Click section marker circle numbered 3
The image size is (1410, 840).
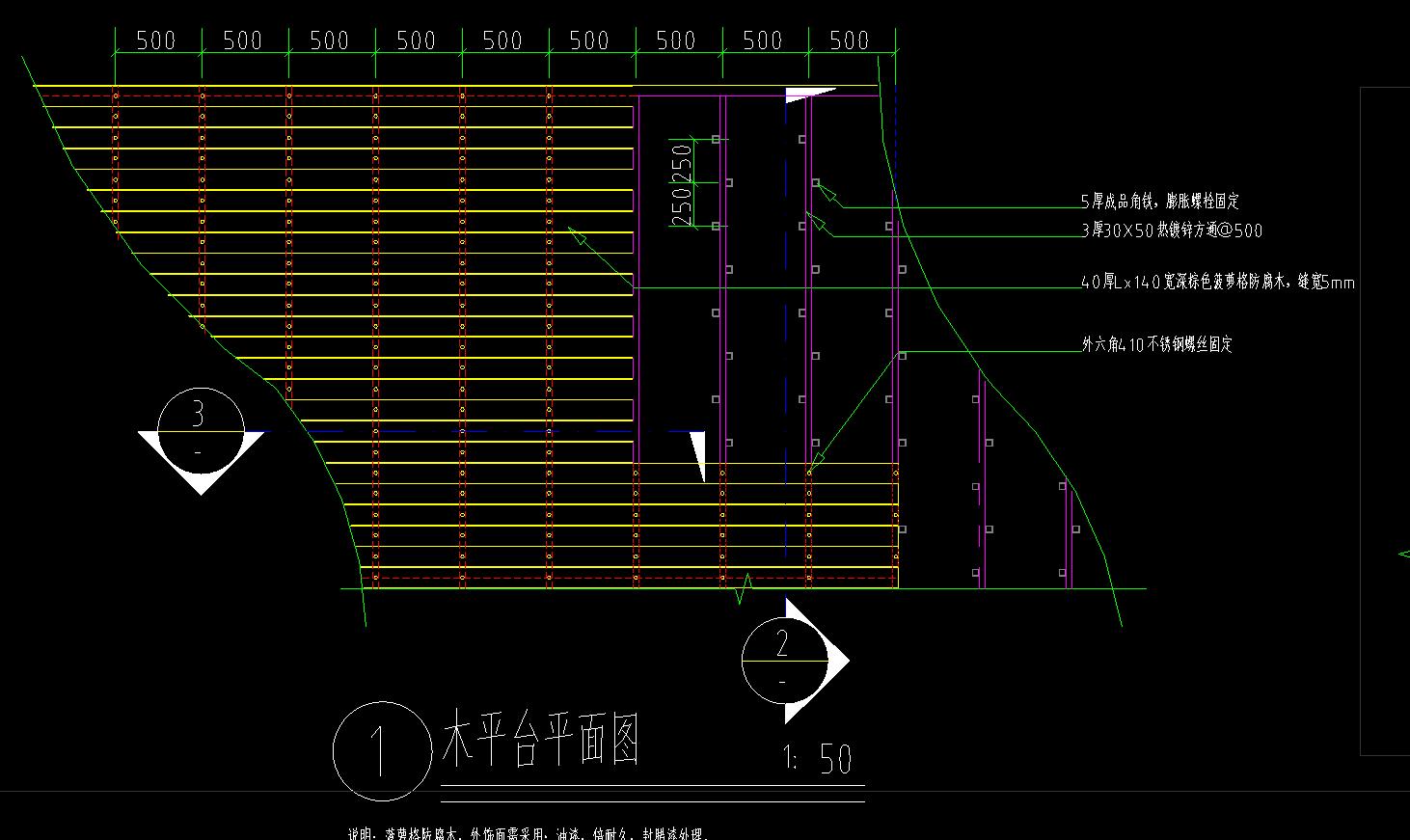click(201, 431)
